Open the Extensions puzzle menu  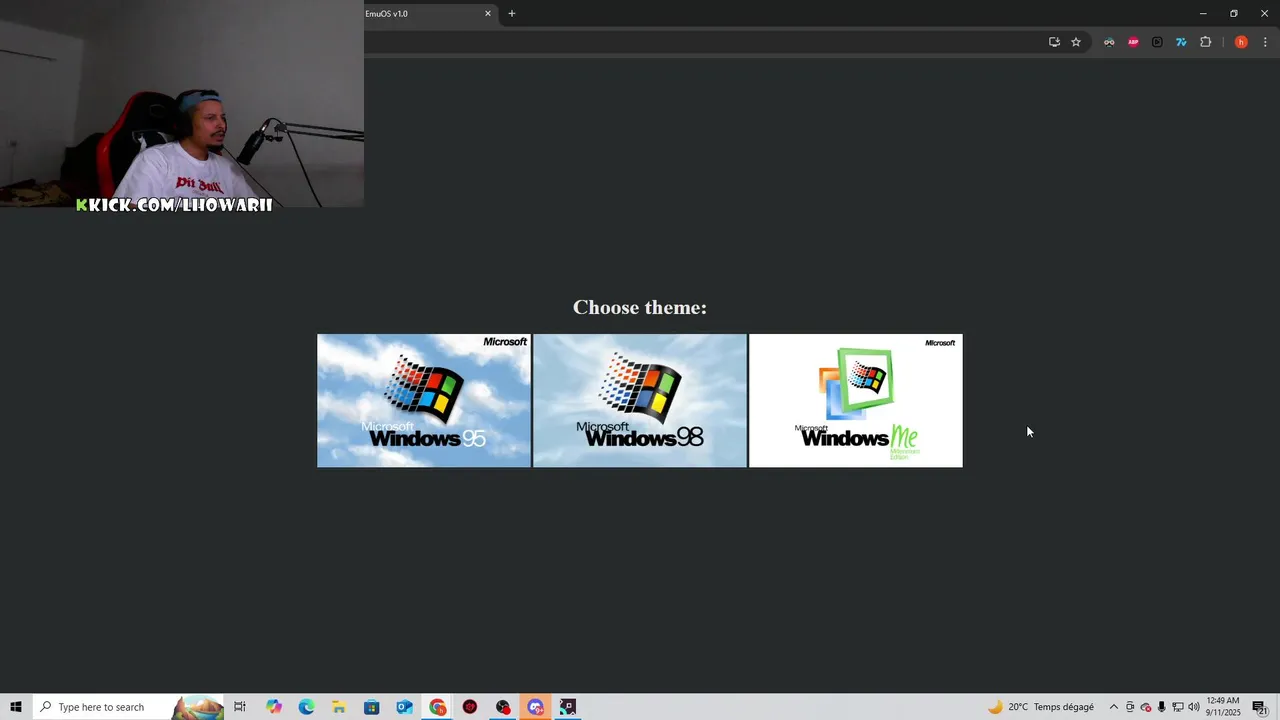(x=1205, y=42)
